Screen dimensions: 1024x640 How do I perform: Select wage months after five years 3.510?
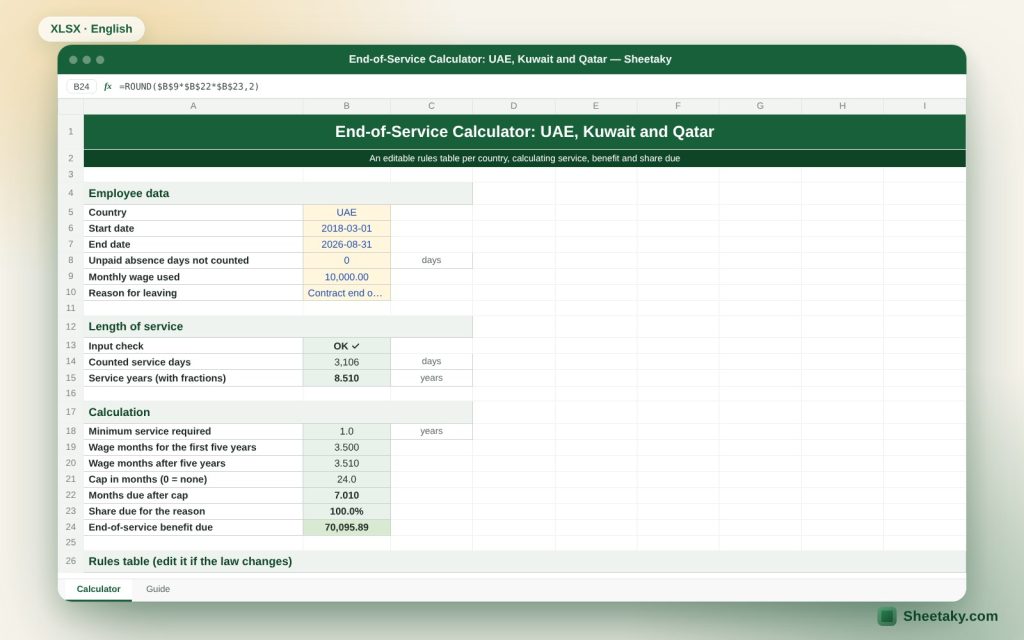click(x=347, y=463)
